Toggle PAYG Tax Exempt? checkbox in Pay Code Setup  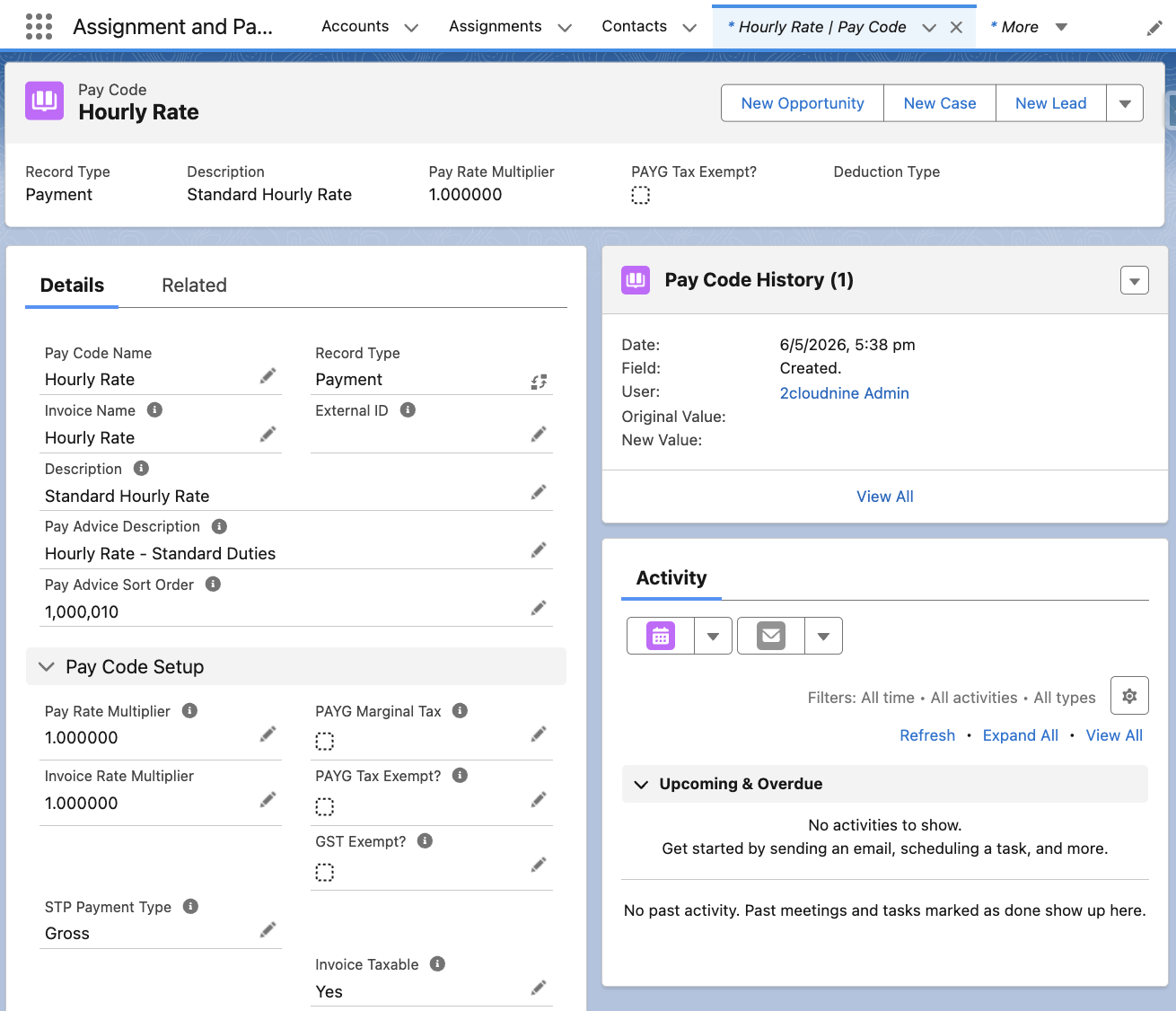point(325,807)
